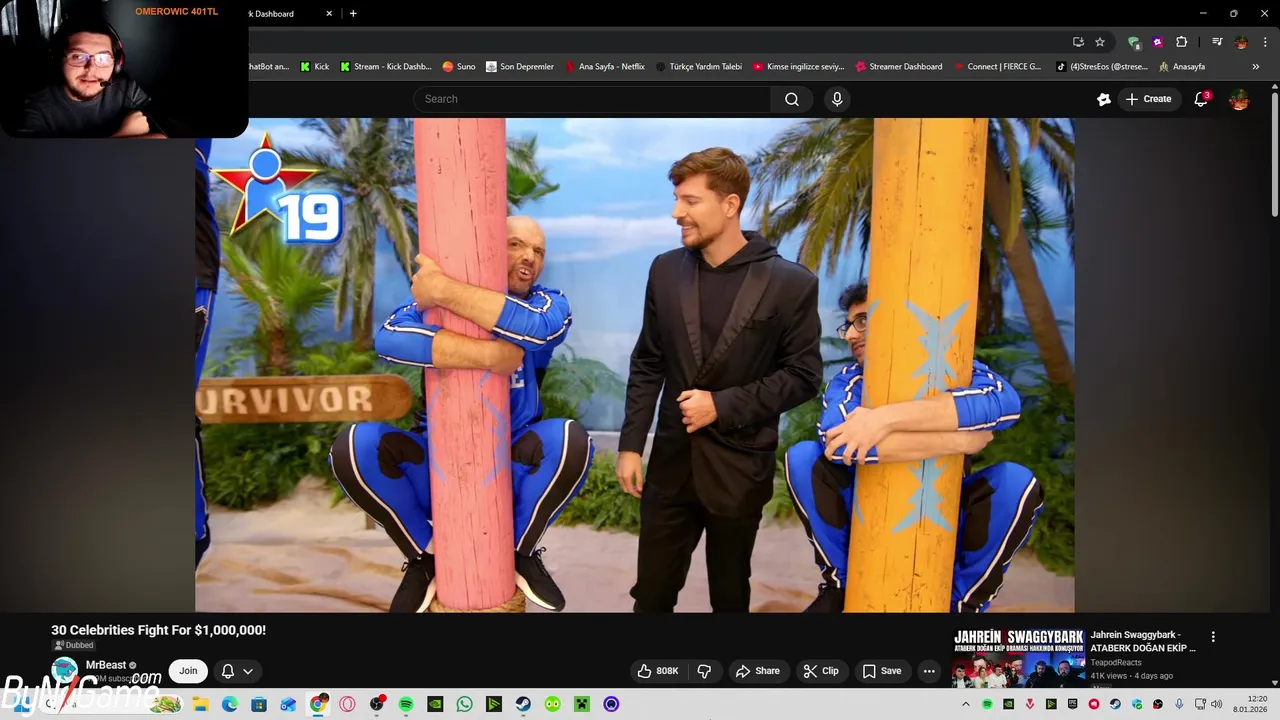
Task: Start voice search with the microphone icon
Action: click(837, 99)
